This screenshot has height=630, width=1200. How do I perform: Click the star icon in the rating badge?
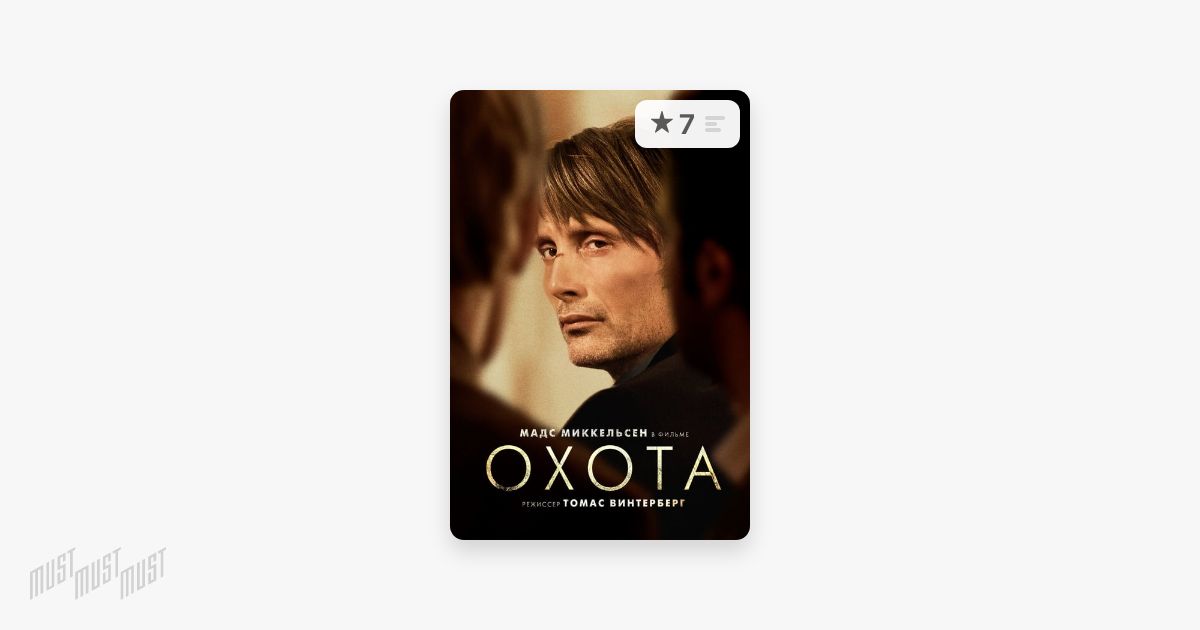[661, 123]
